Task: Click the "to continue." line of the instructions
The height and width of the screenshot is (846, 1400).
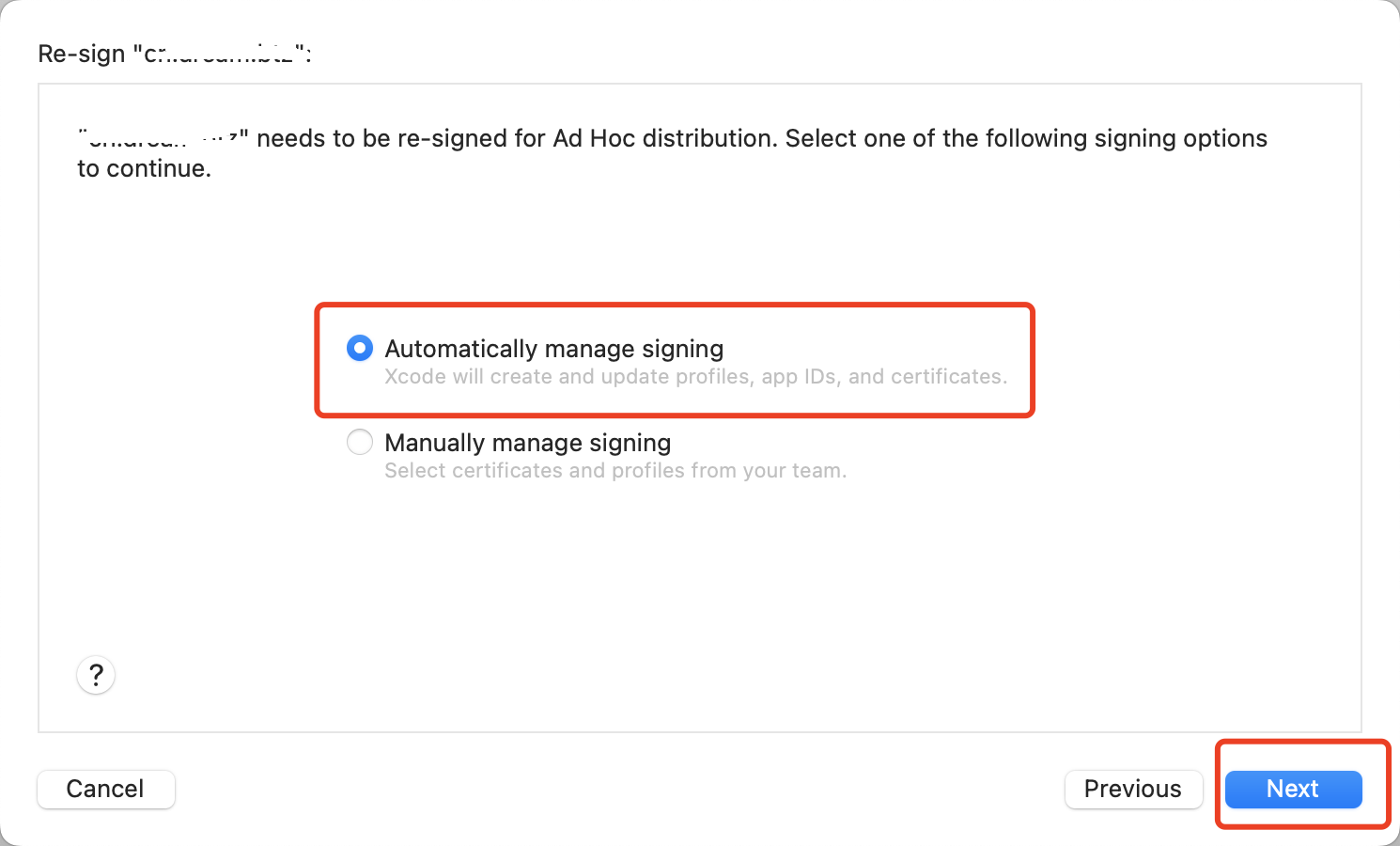Action: coord(145,168)
